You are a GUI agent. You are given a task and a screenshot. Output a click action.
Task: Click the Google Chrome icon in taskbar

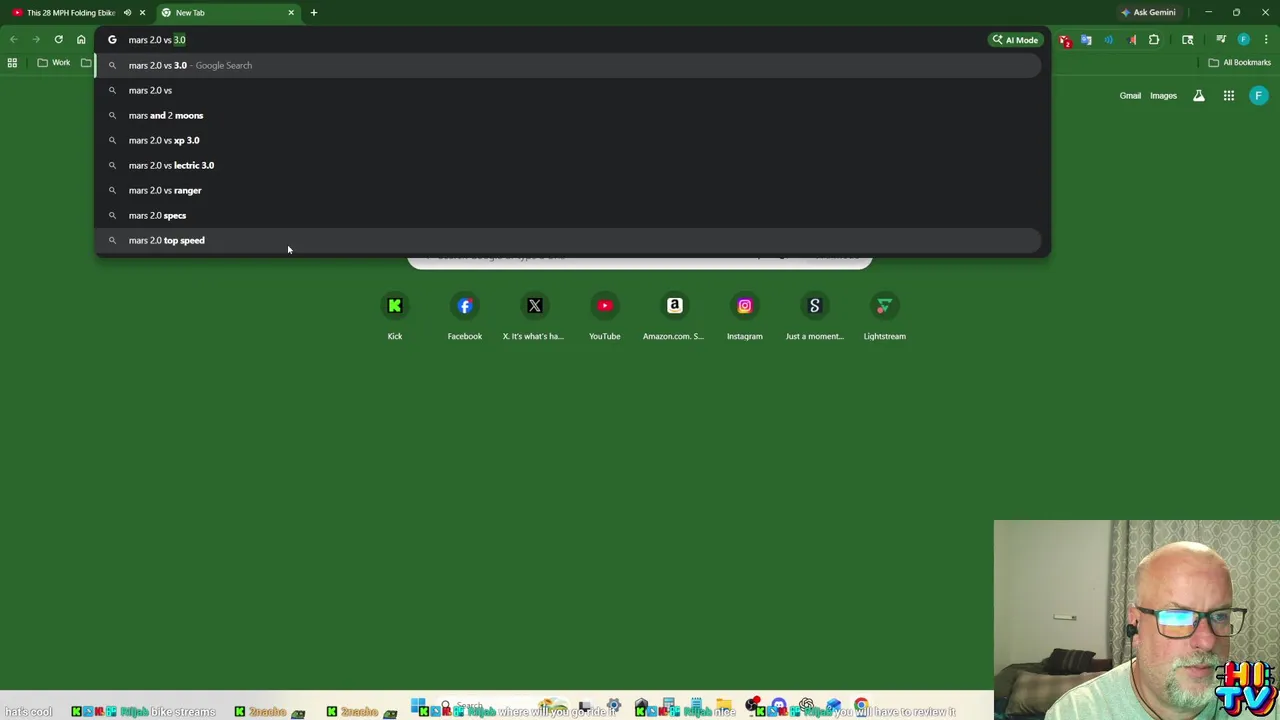click(x=861, y=707)
